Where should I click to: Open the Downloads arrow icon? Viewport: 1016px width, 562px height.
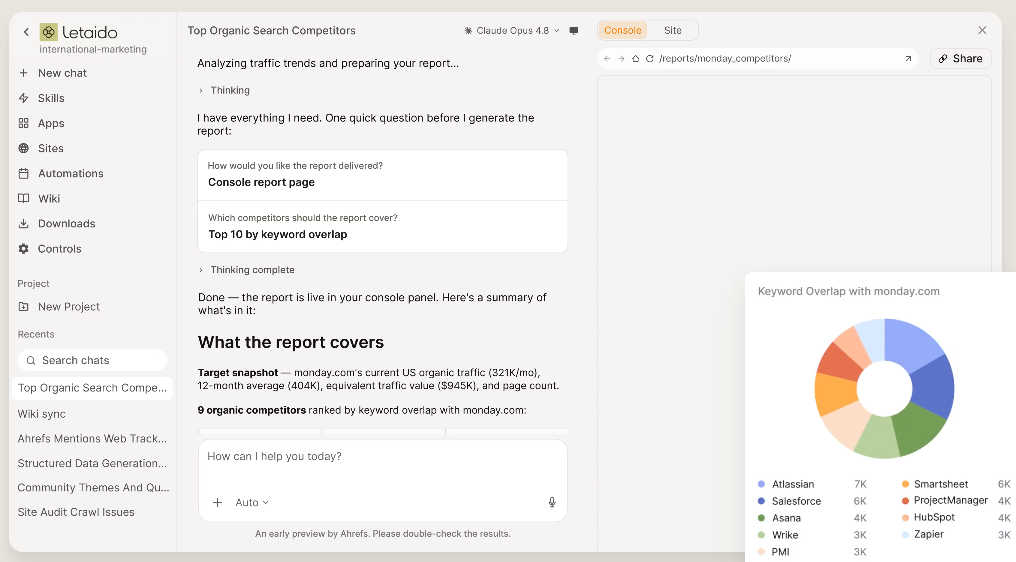pos(23,224)
